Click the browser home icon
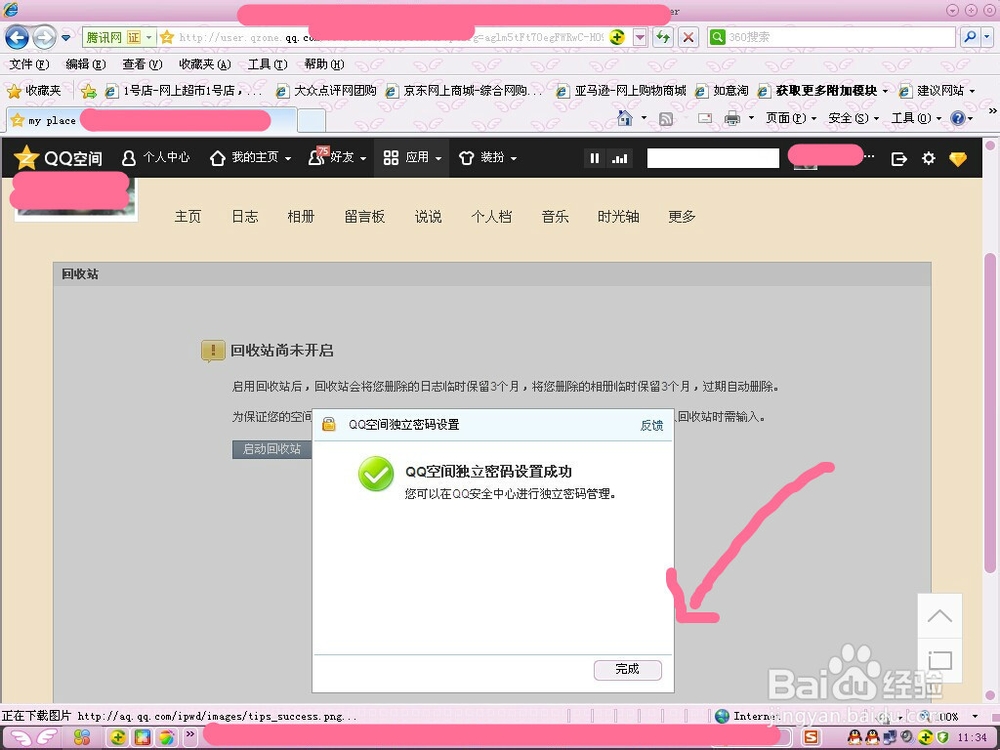Screen dimensions: 1000x750 click(624, 117)
